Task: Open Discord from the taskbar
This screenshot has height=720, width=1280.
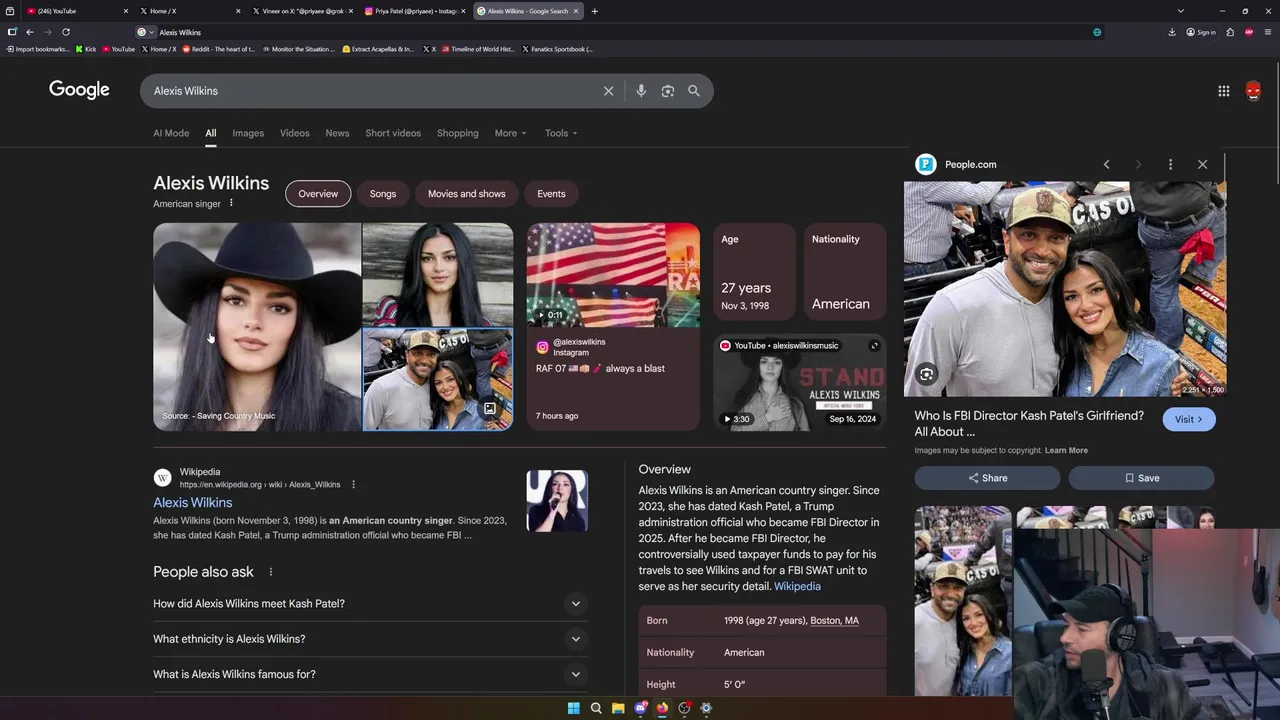Action: [640, 708]
